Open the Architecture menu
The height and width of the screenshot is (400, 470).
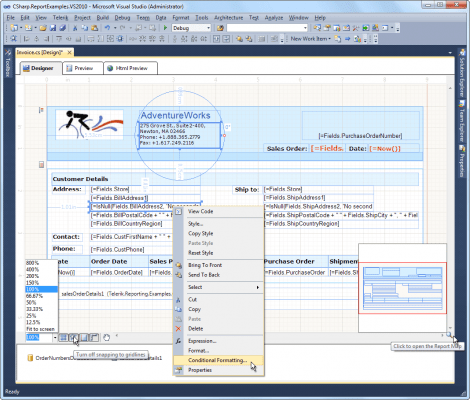point(228,18)
